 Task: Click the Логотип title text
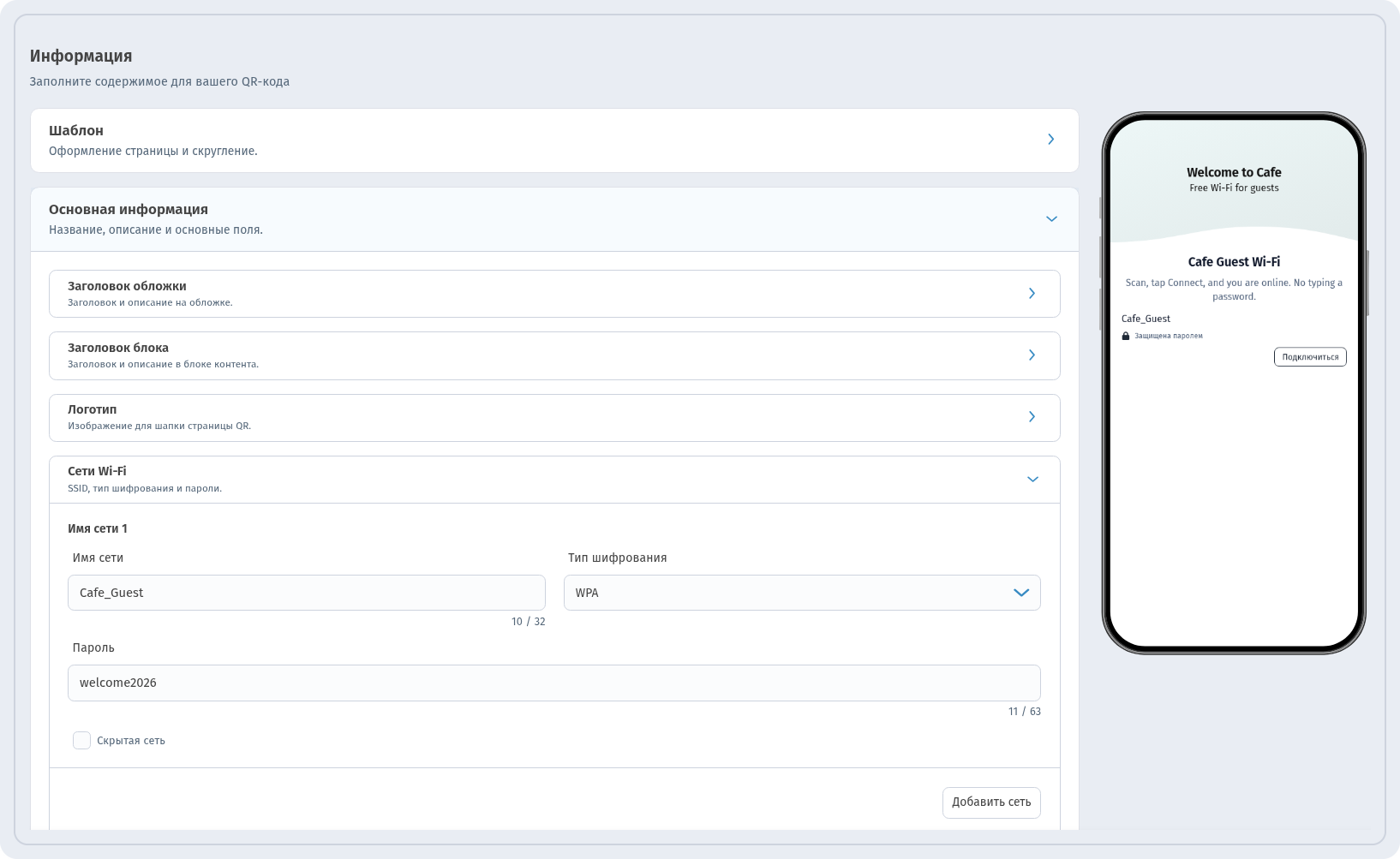[x=93, y=409]
